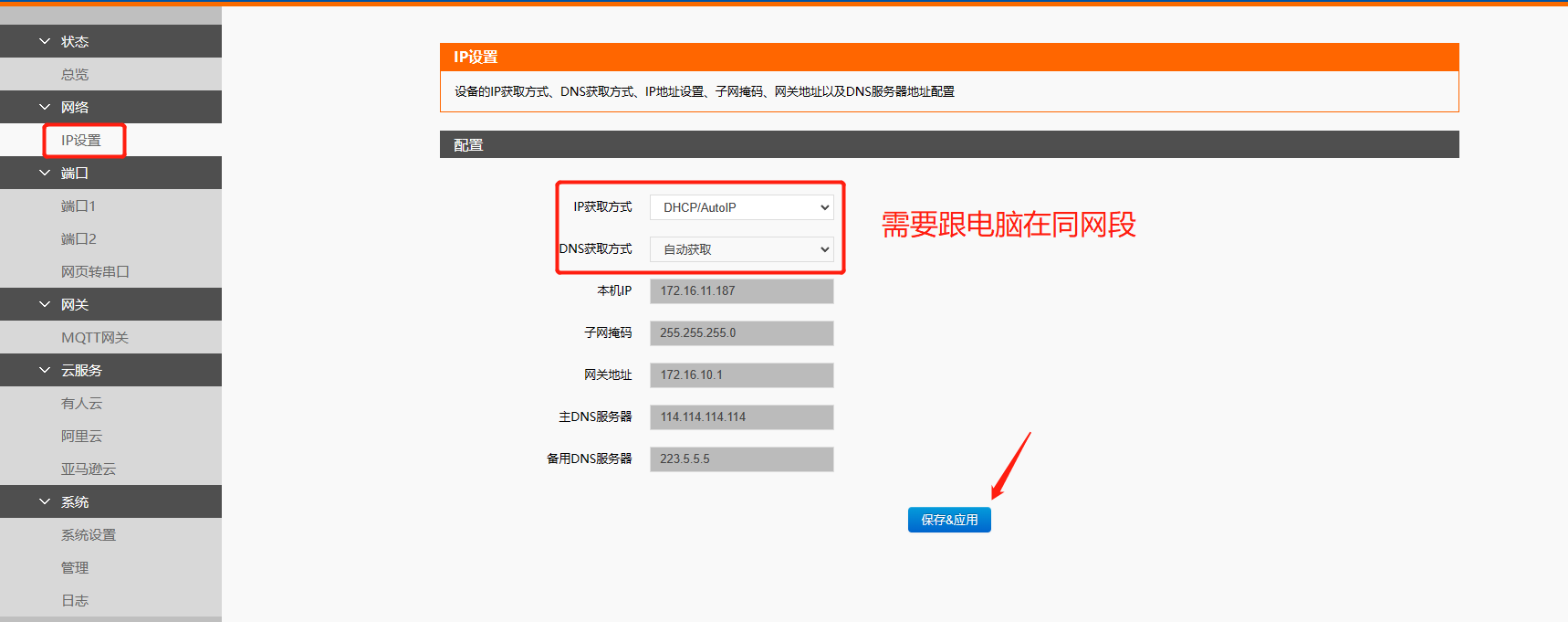
Task: Open the DNS获取方式 dropdown
Action: point(741,249)
